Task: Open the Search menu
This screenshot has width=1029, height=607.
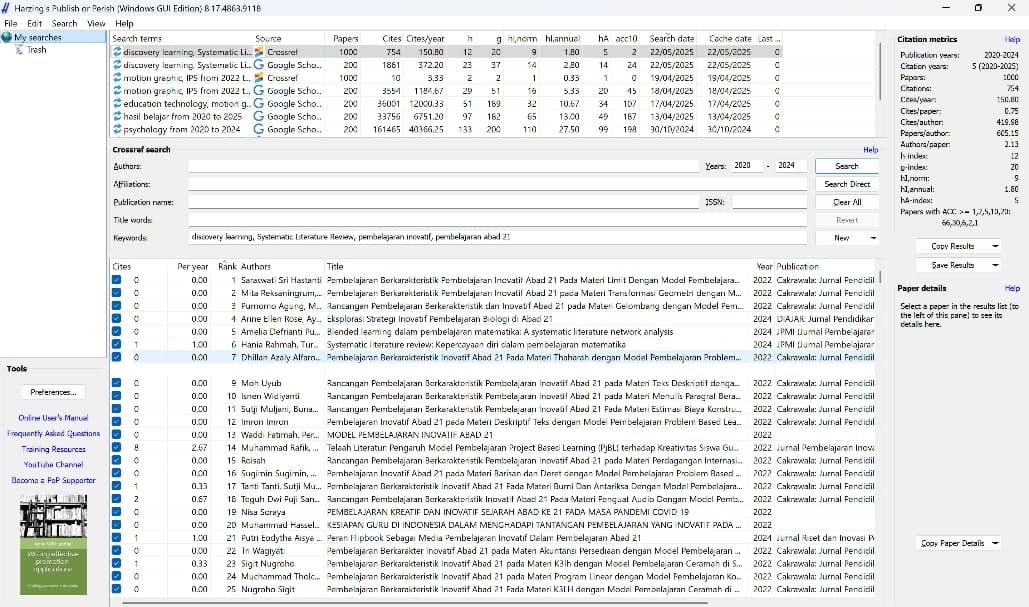Action: coord(64,24)
